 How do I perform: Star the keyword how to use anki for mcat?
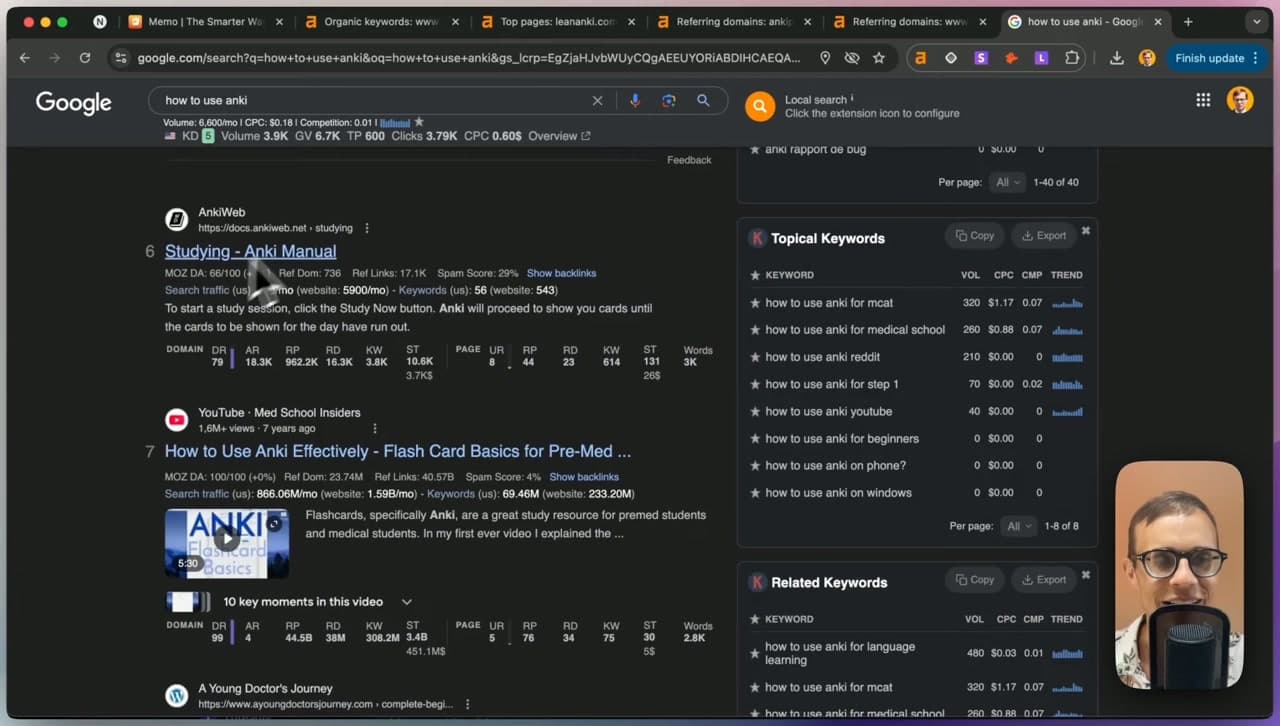coord(755,302)
